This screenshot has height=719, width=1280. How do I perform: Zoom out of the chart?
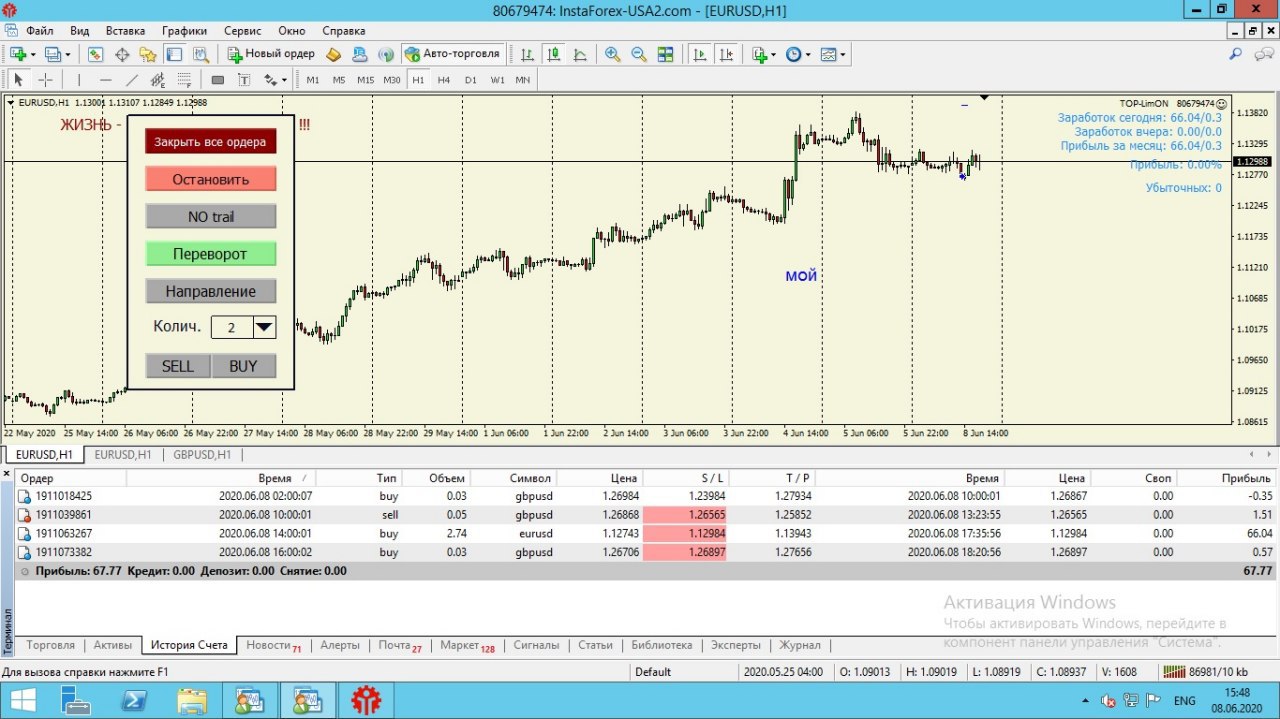coord(639,54)
